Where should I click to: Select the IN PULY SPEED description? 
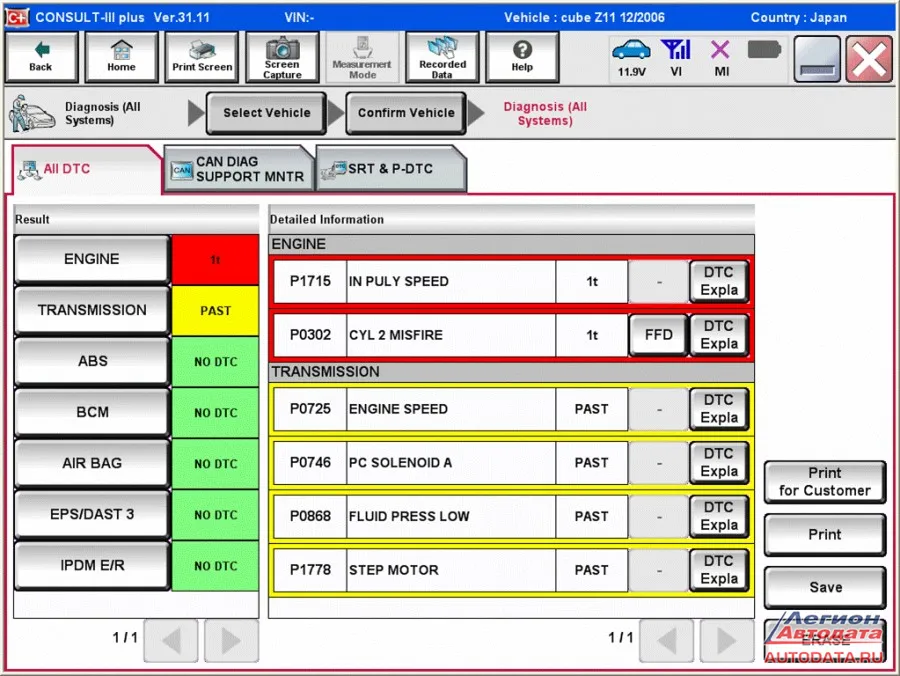coord(451,281)
